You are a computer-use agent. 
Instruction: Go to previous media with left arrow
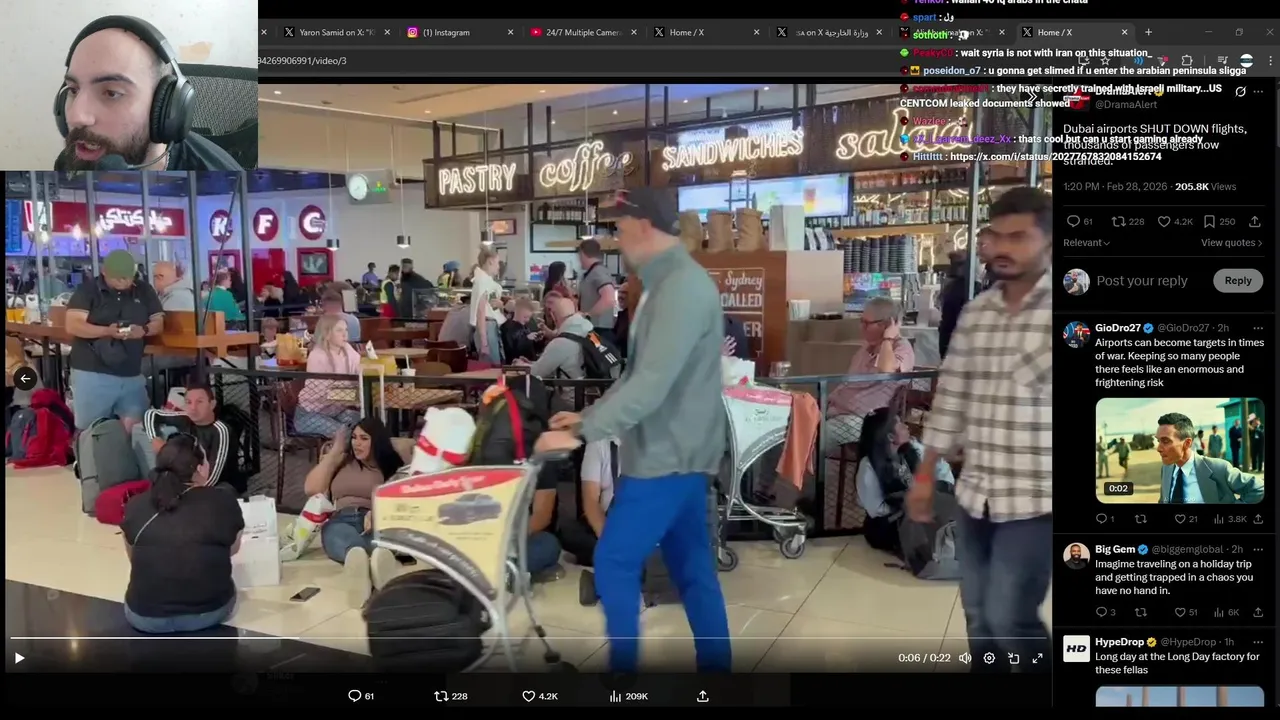pos(25,378)
